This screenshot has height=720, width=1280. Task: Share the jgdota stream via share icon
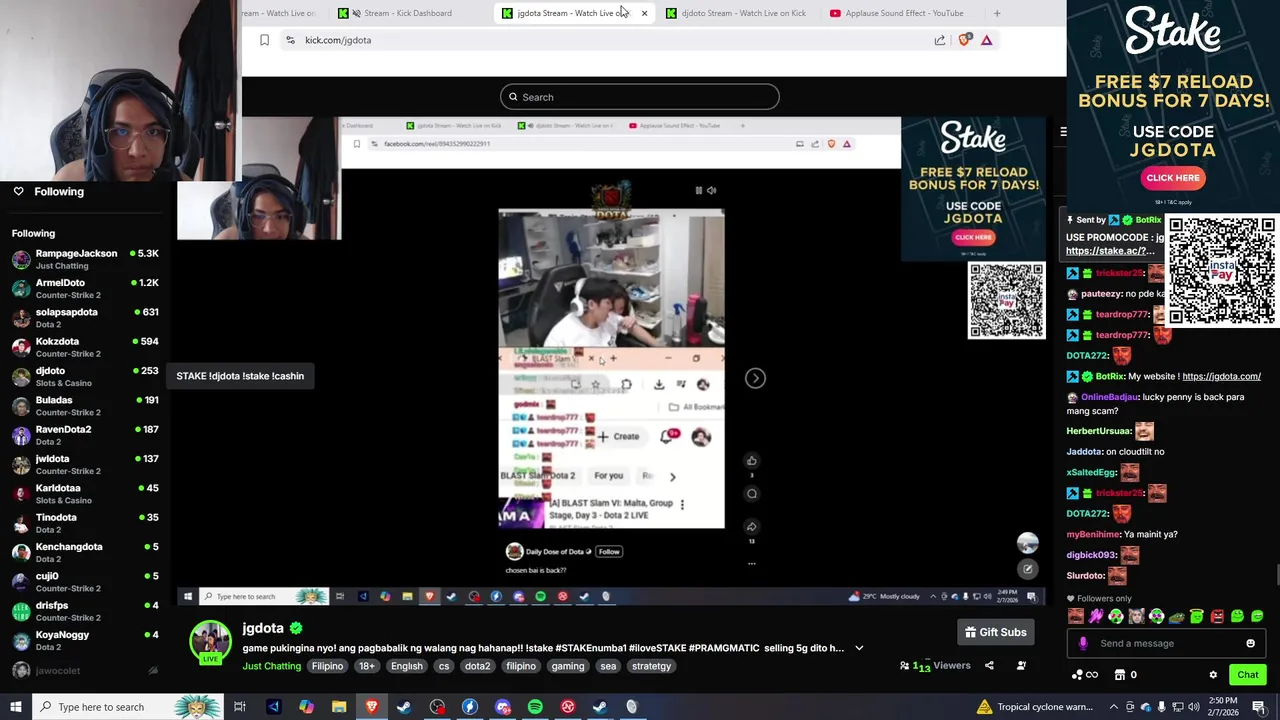point(989,666)
